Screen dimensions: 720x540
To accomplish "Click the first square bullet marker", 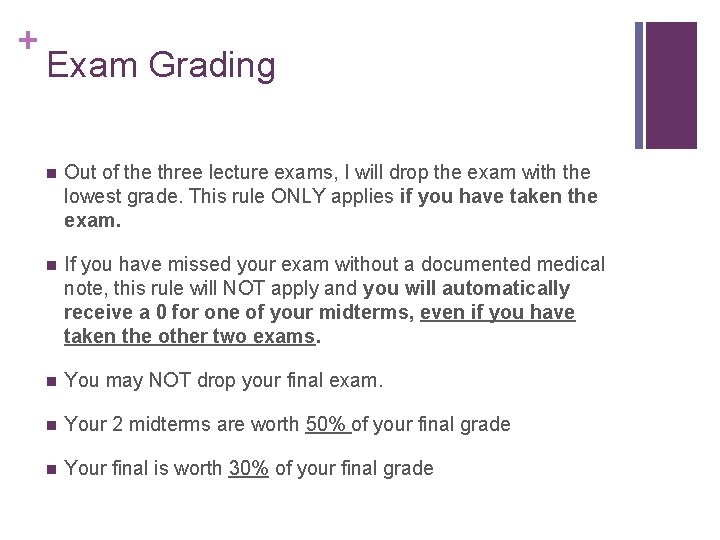I will click(x=51, y=174).
